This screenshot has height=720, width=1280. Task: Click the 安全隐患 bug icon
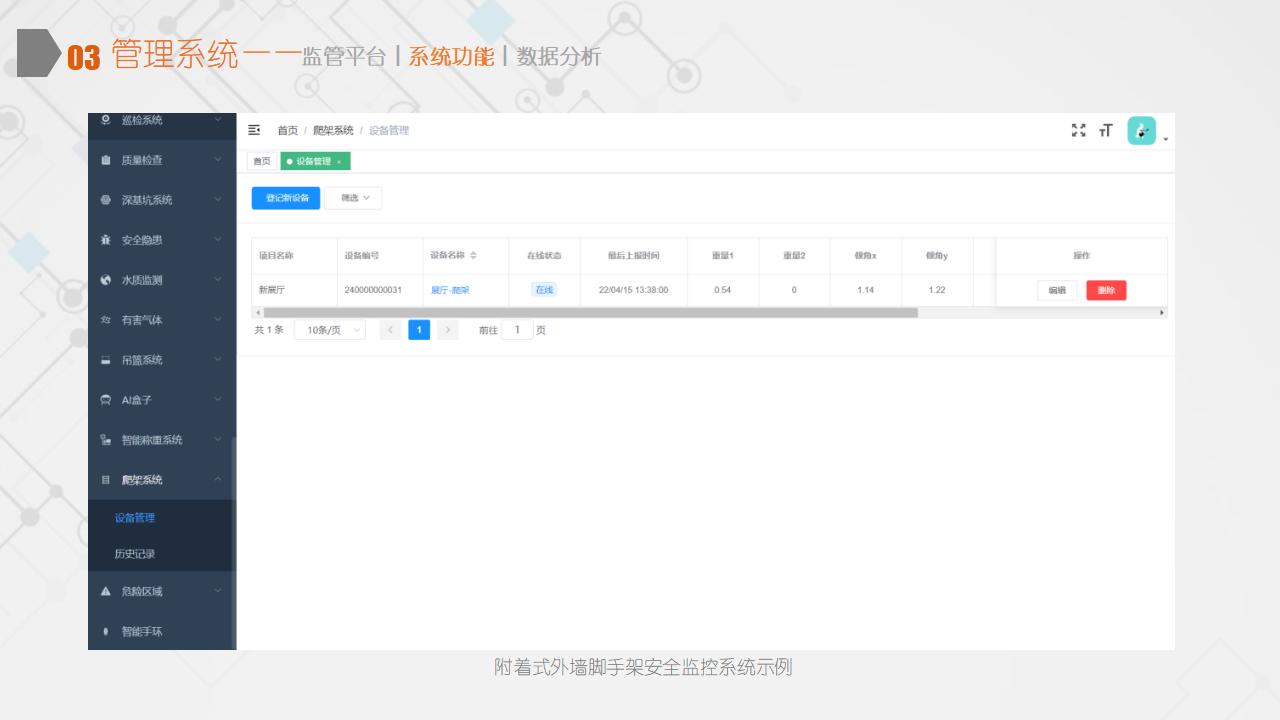click(x=106, y=240)
